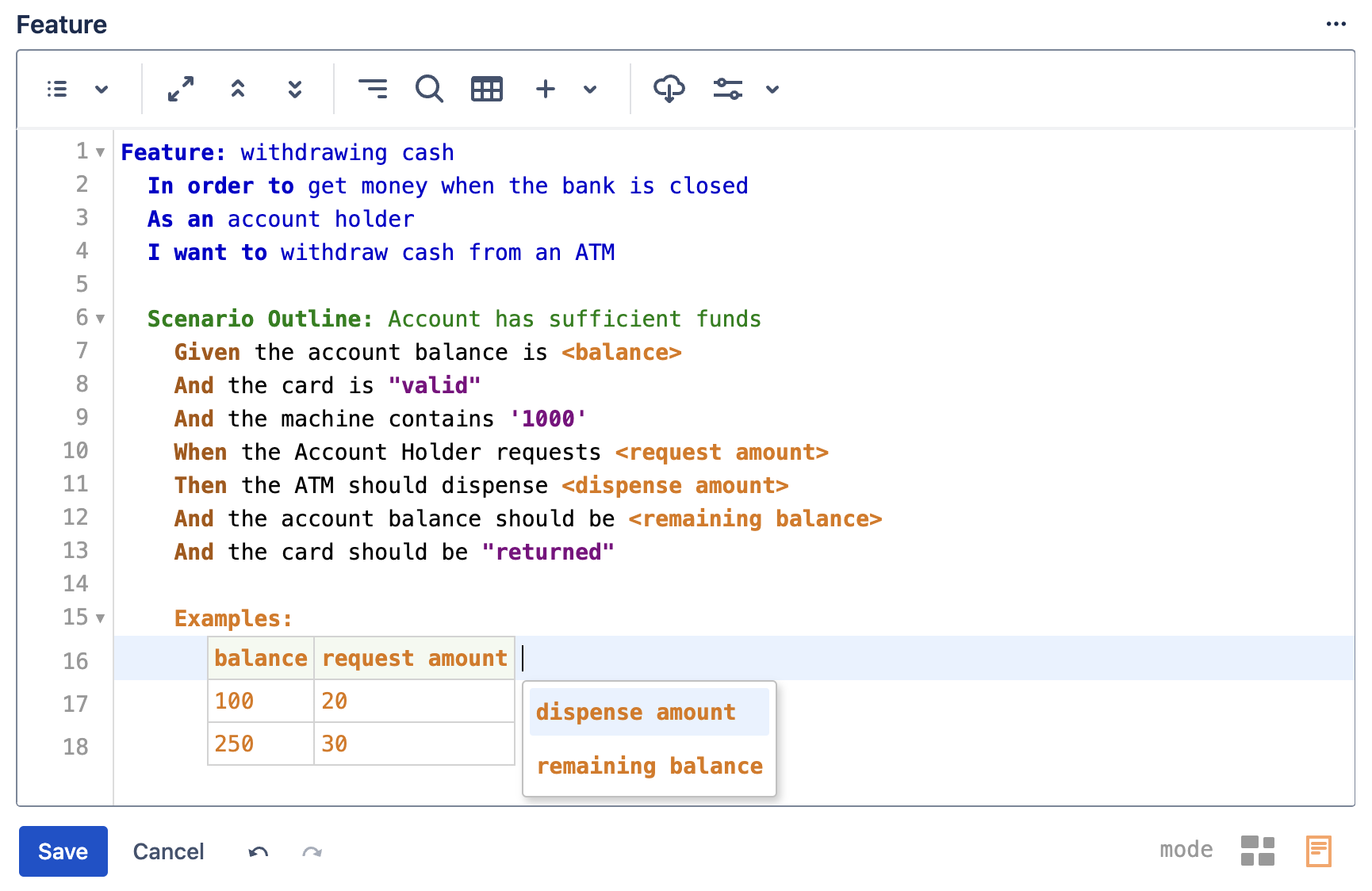Screen dimensions: 1372x891
Task: Click '<dispense amount>' placeholder on line 11
Action: (x=675, y=485)
